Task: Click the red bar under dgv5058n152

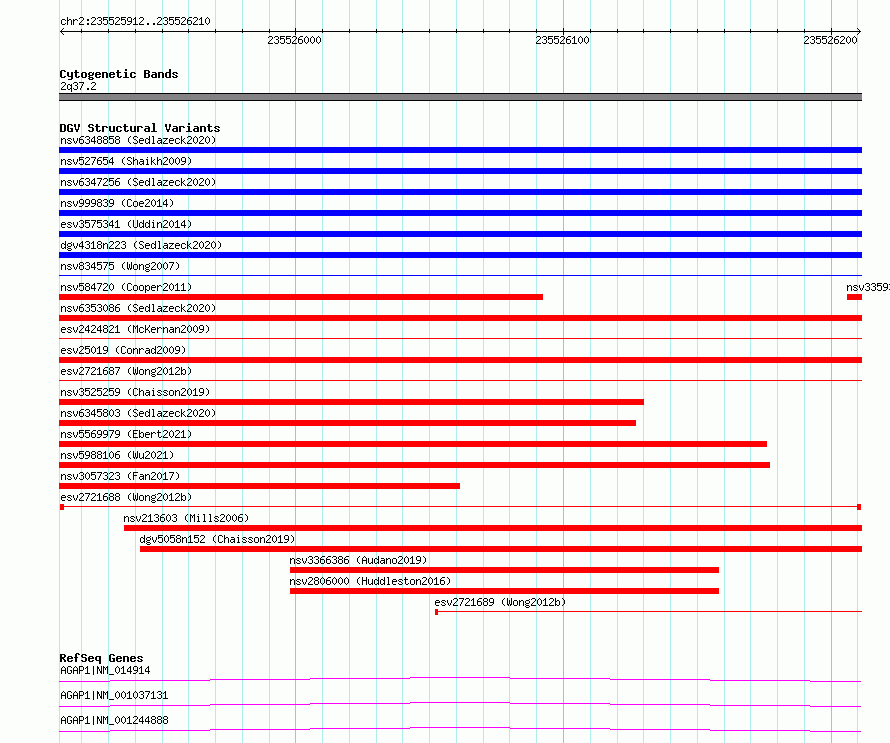Action: (501, 549)
